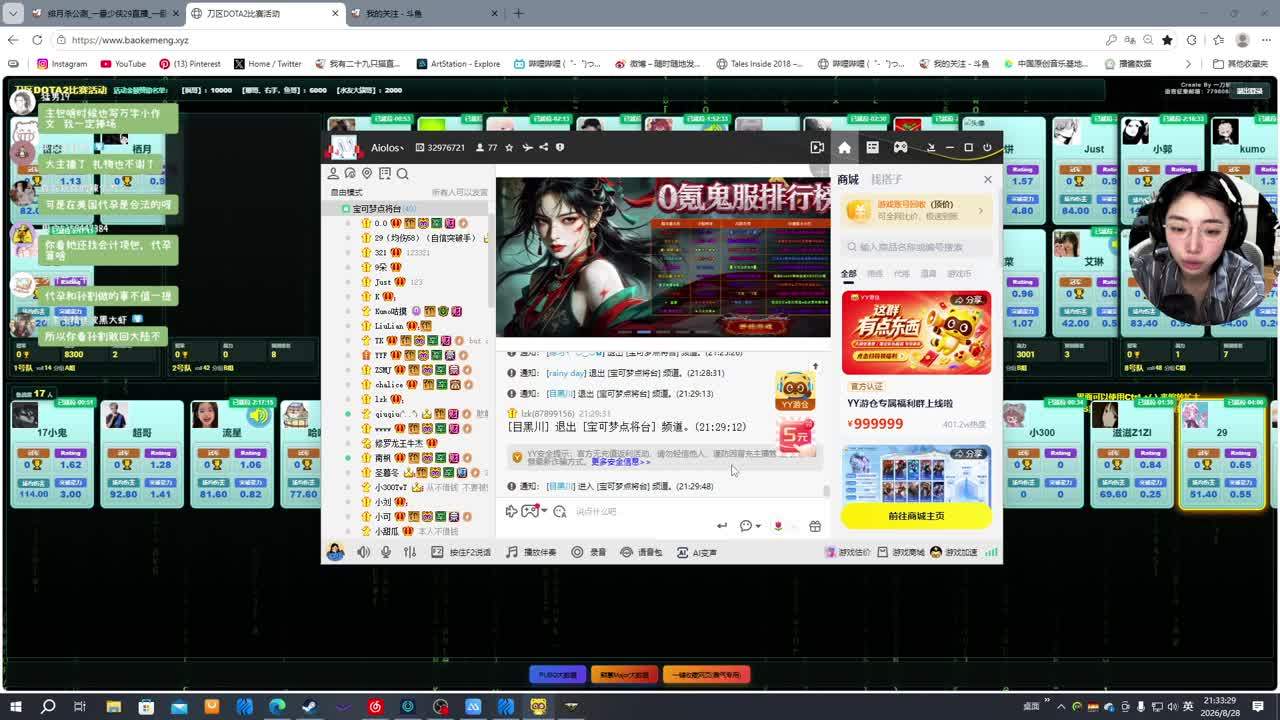Click the airplane icon in YY header
The height and width of the screenshot is (720, 1280).
click(x=527, y=147)
